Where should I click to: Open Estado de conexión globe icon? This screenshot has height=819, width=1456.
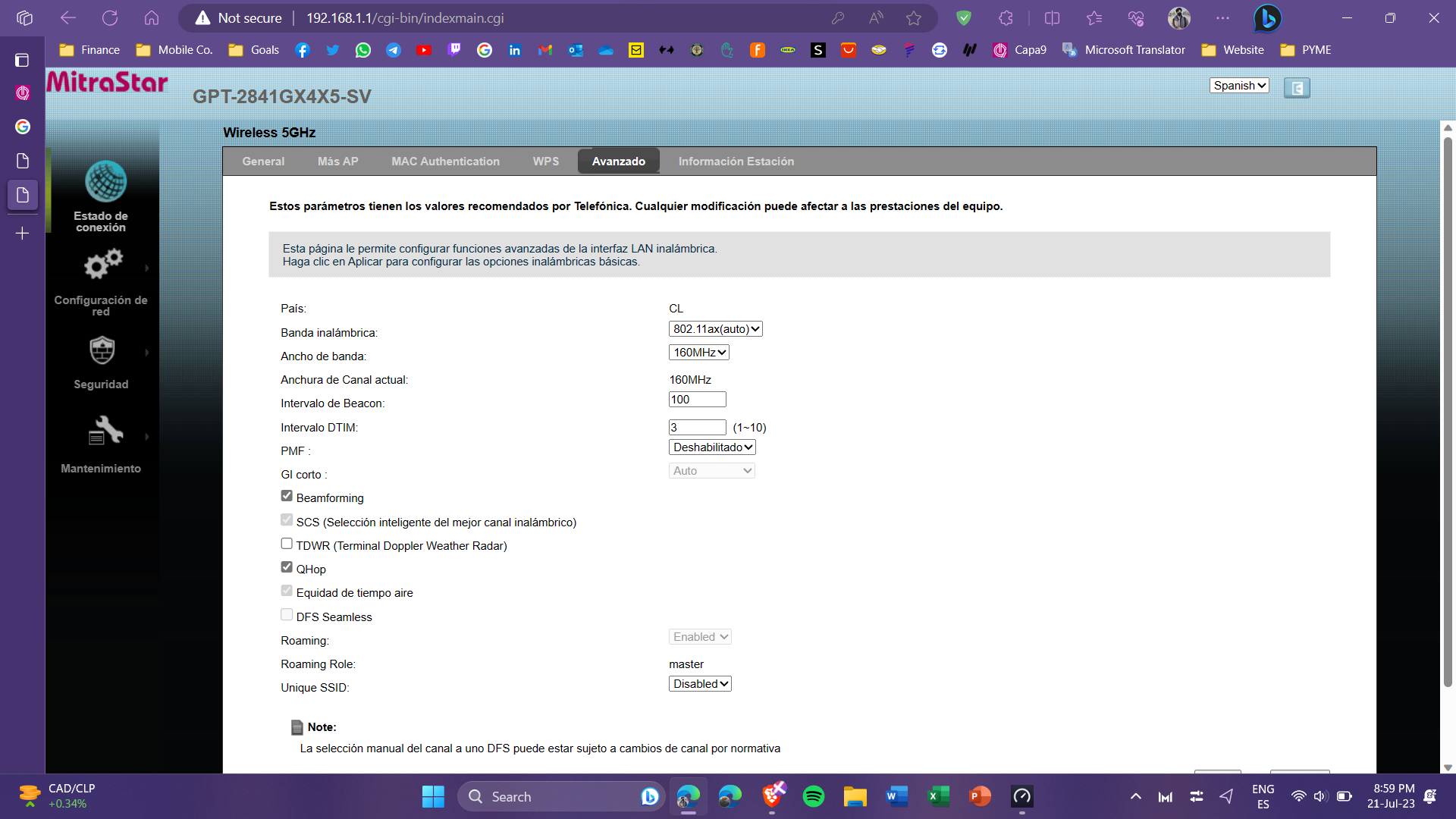tap(105, 181)
